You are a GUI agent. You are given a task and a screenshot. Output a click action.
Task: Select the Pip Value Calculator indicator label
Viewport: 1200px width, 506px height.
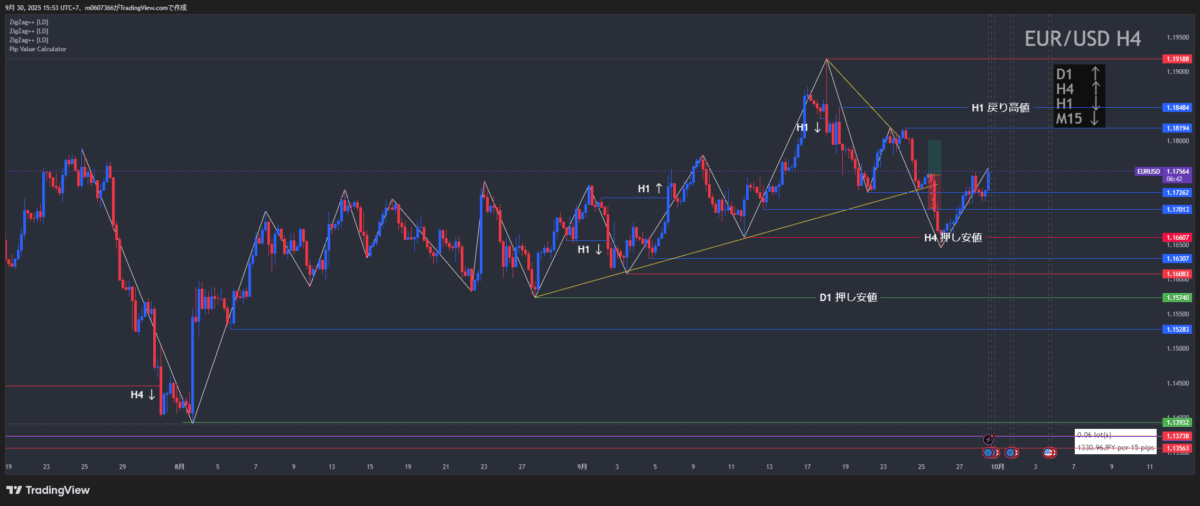click(37, 48)
